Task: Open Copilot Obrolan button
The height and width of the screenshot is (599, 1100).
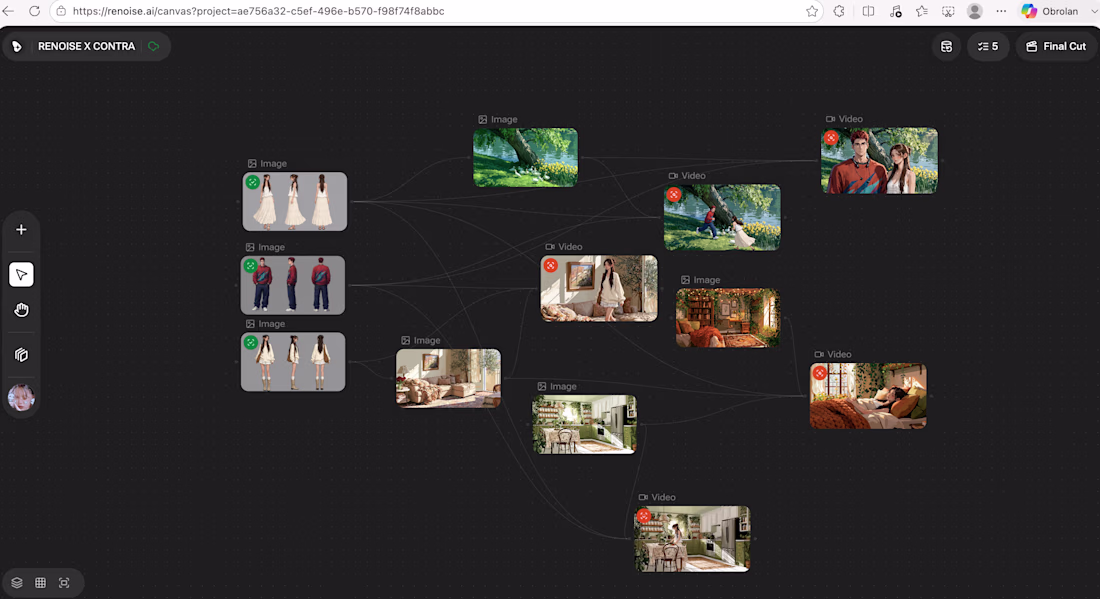Action: click(1050, 11)
